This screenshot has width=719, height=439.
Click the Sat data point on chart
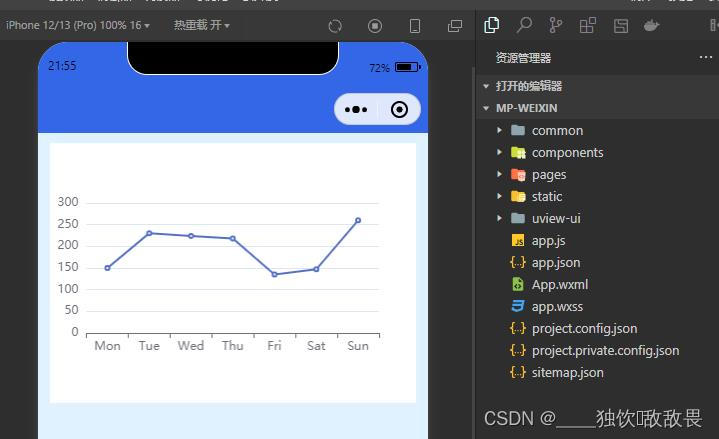316,269
